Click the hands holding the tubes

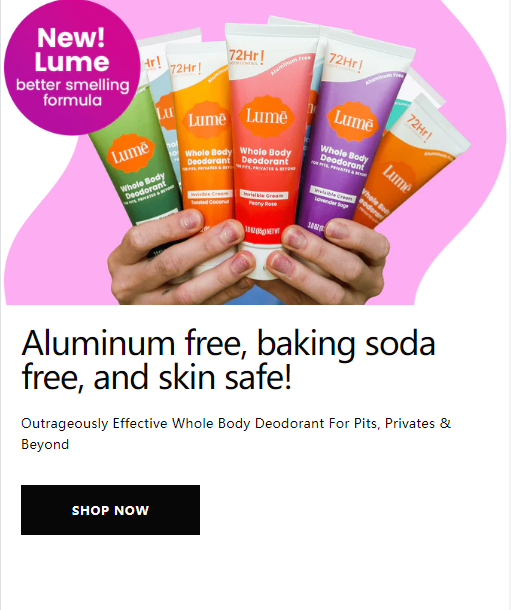(249, 259)
